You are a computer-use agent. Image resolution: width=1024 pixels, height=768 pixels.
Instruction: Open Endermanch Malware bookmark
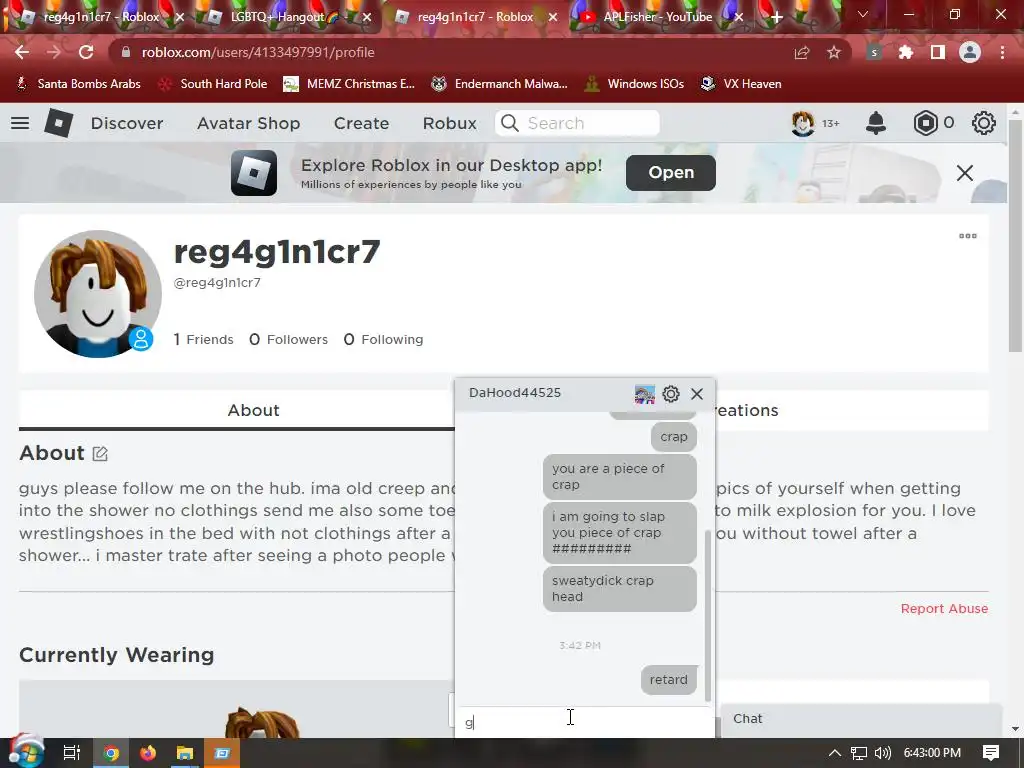pyautogui.click(x=500, y=84)
